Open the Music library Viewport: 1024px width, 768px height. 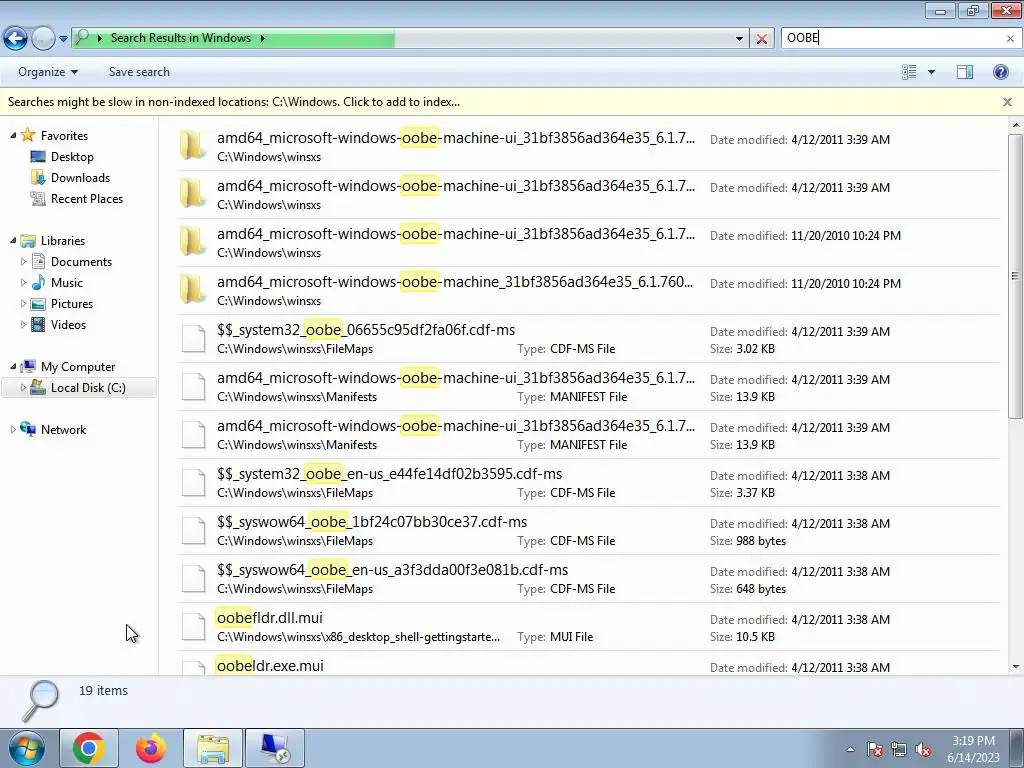click(x=67, y=283)
